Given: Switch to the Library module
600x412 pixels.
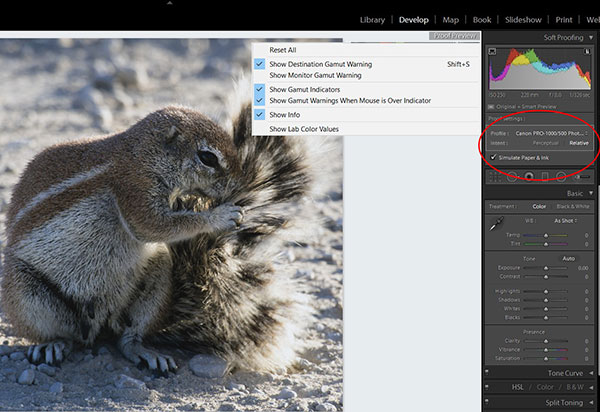Looking at the screenshot, I should pos(372,19).
